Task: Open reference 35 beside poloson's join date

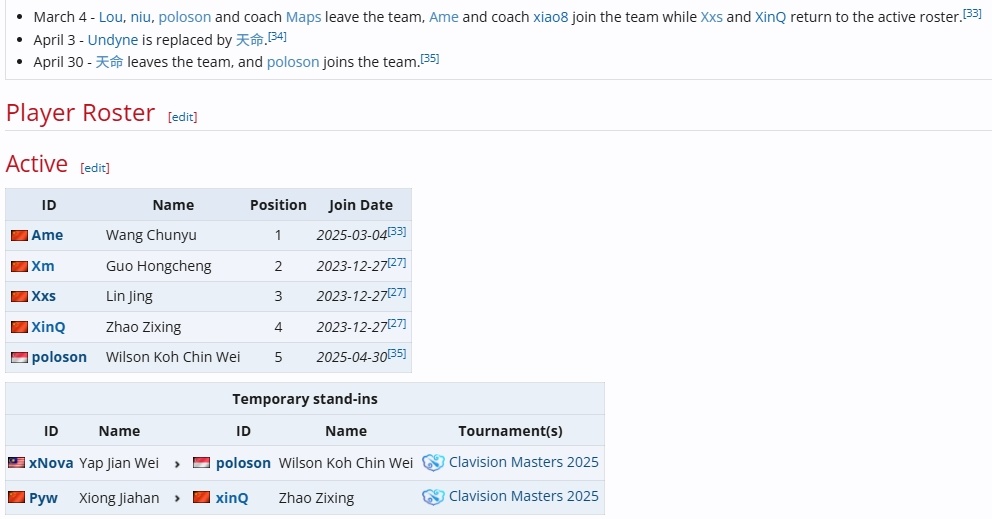Action: (397, 353)
